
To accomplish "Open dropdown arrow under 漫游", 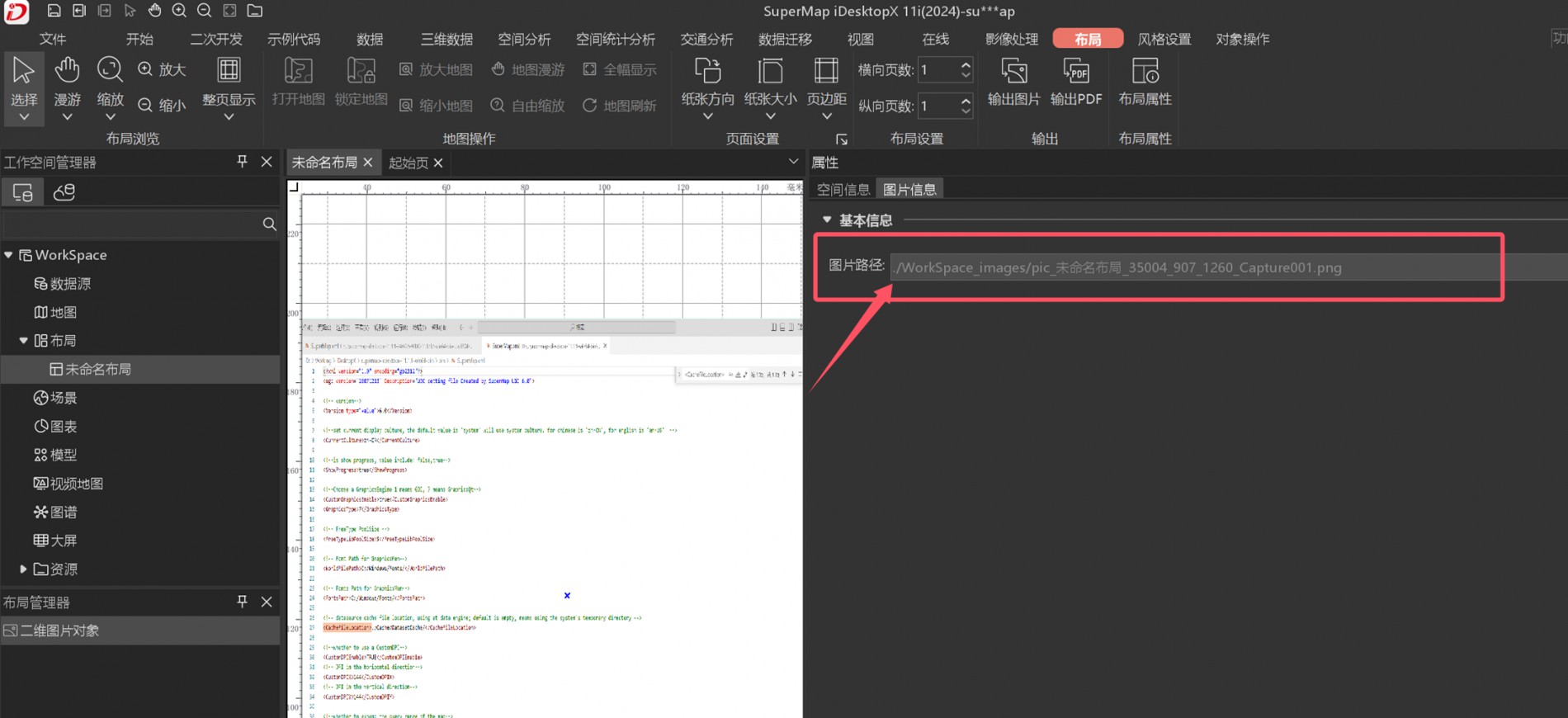I will pyautogui.click(x=67, y=117).
